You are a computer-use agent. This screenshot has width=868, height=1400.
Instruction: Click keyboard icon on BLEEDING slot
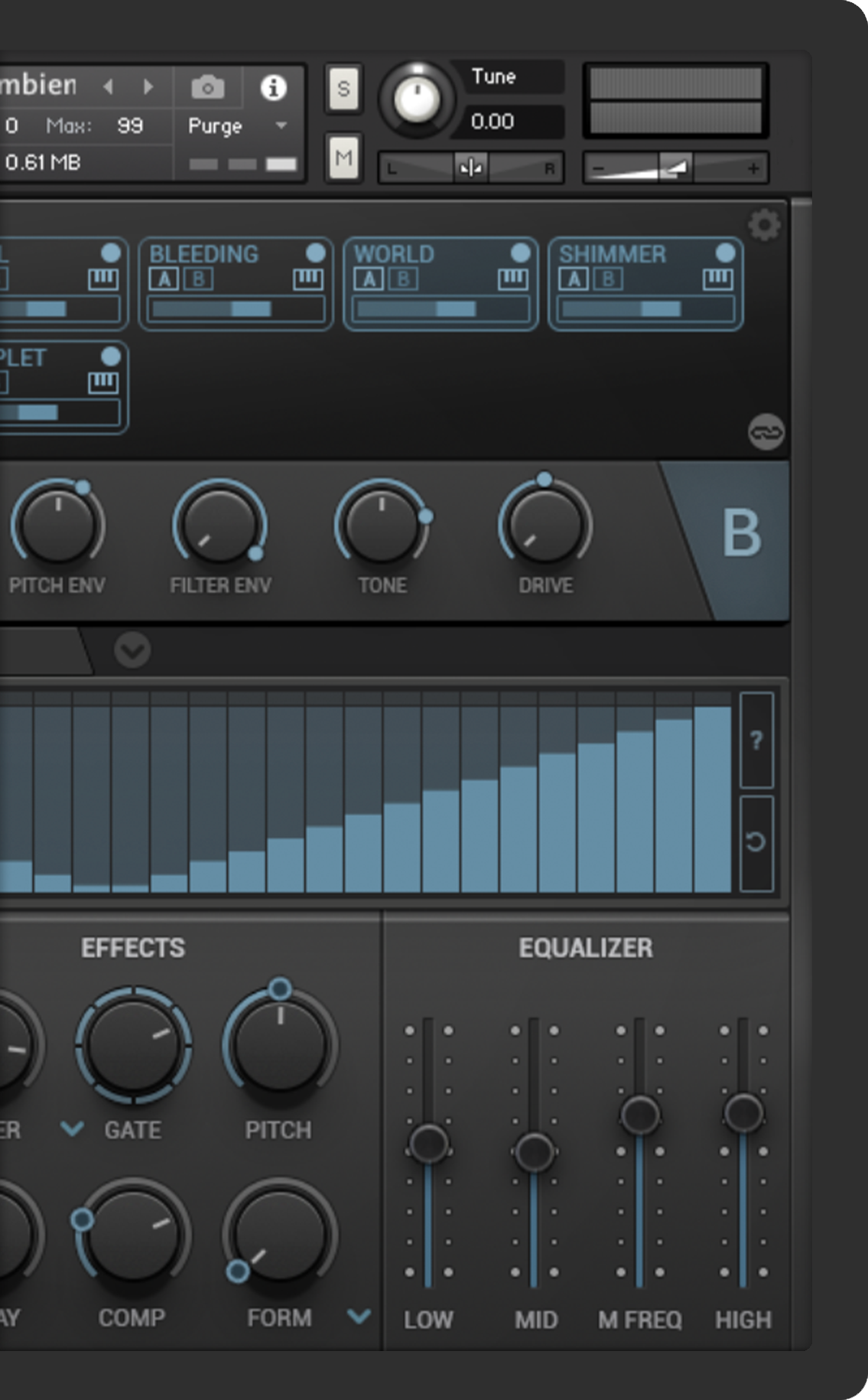coord(308,279)
